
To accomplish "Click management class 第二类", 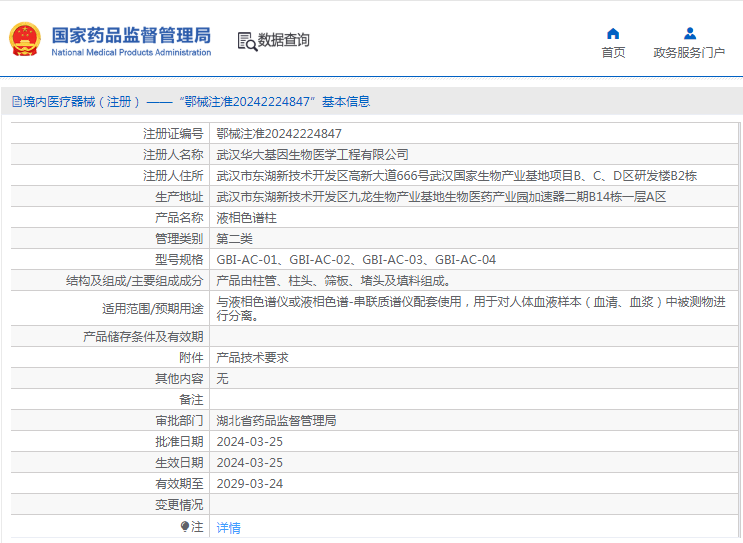I will (x=235, y=239).
